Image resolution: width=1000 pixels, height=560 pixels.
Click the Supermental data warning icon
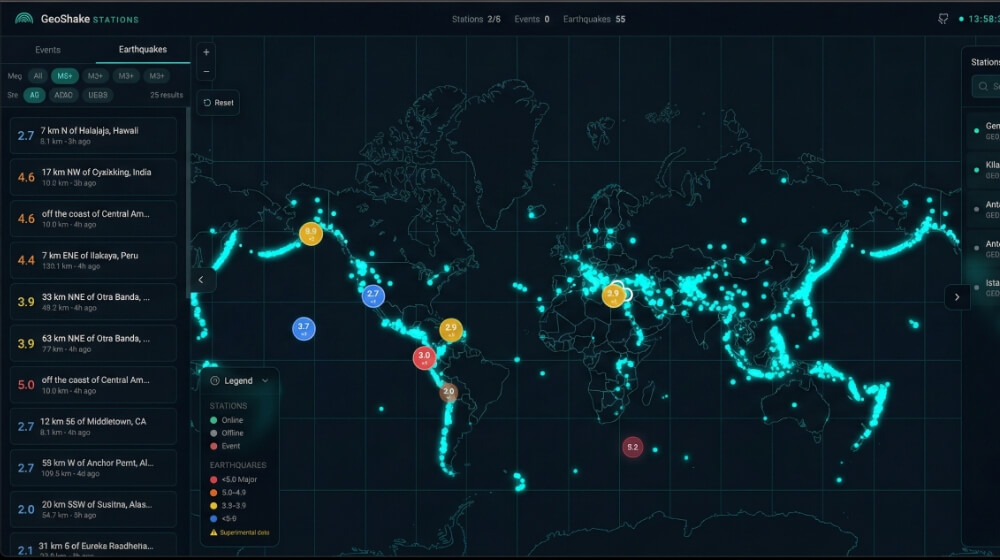214,533
